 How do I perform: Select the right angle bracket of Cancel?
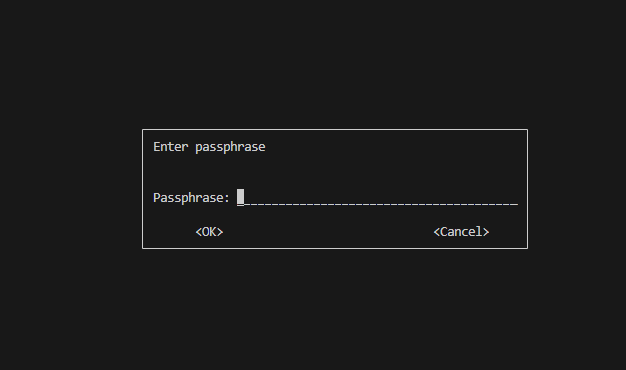[486, 232]
